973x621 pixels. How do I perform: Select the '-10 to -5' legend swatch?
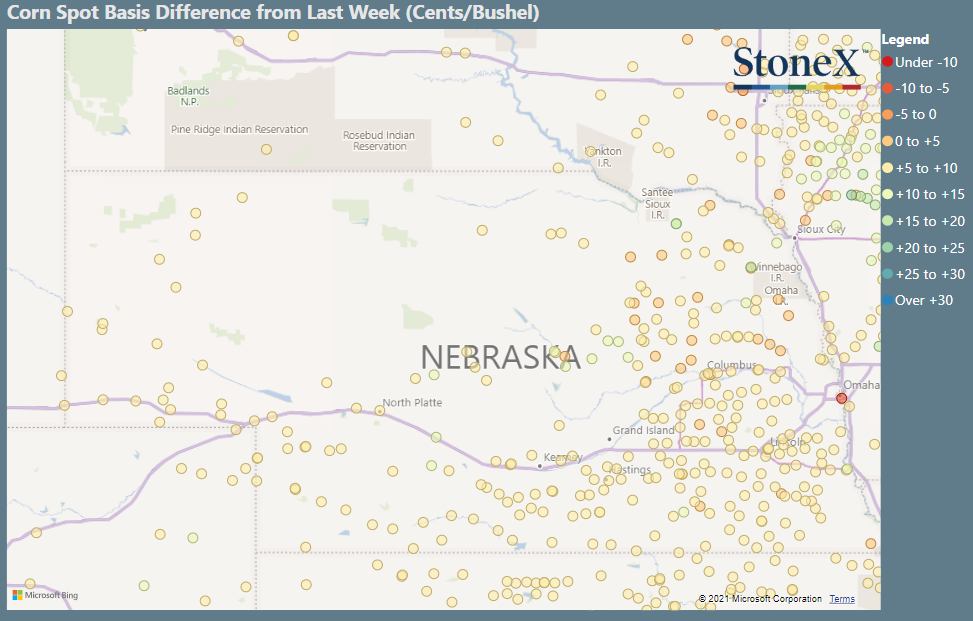pos(887,88)
